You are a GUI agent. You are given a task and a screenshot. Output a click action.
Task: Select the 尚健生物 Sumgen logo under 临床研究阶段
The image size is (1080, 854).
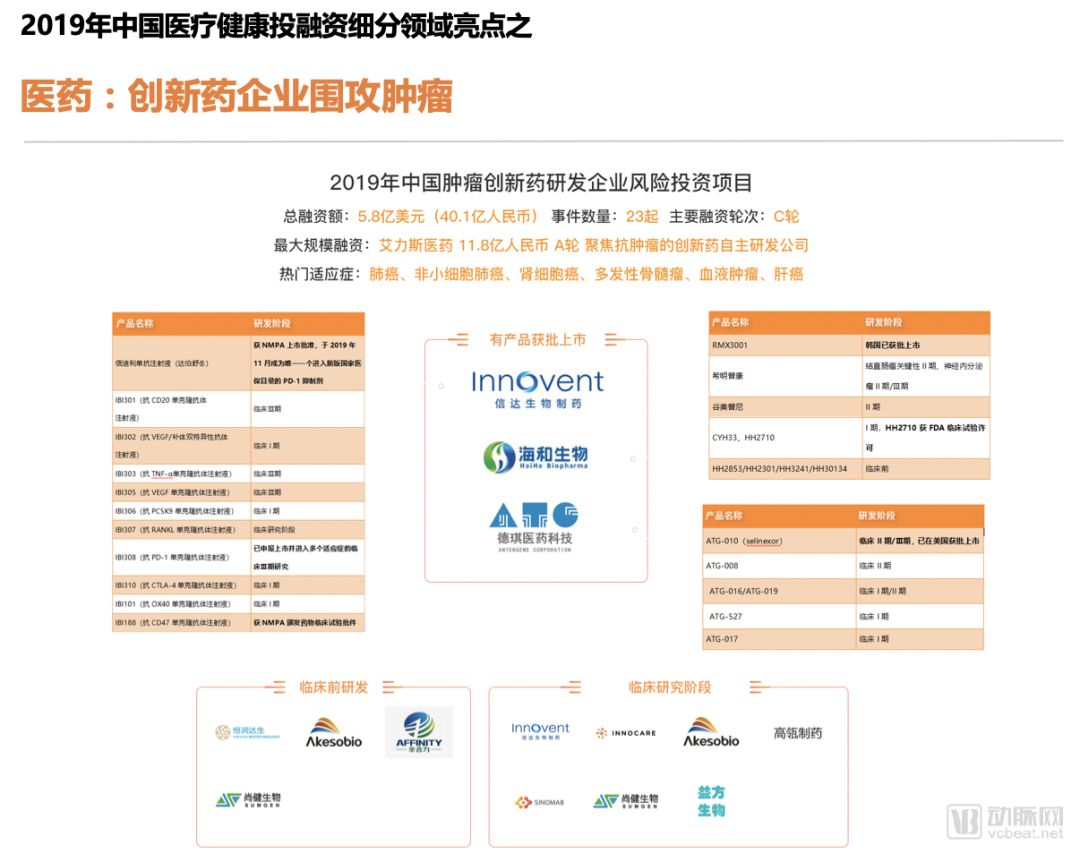pos(625,800)
